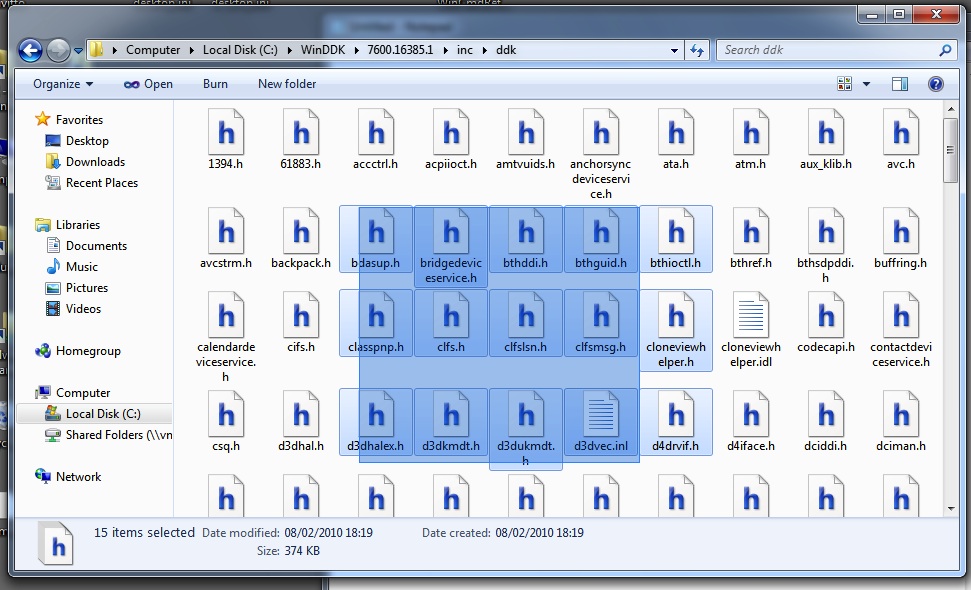Viewport: 971px width, 590px height.
Task: Select Homegroup in the navigation pane
Action: pos(88,351)
